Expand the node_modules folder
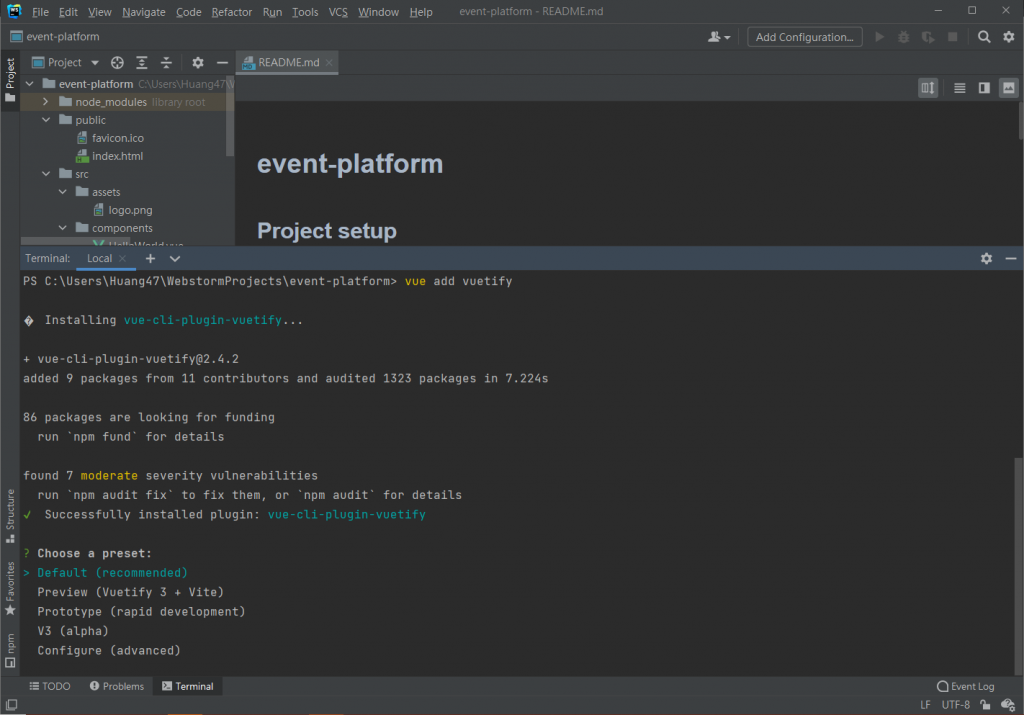The width and height of the screenshot is (1024, 715). (46, 102)
